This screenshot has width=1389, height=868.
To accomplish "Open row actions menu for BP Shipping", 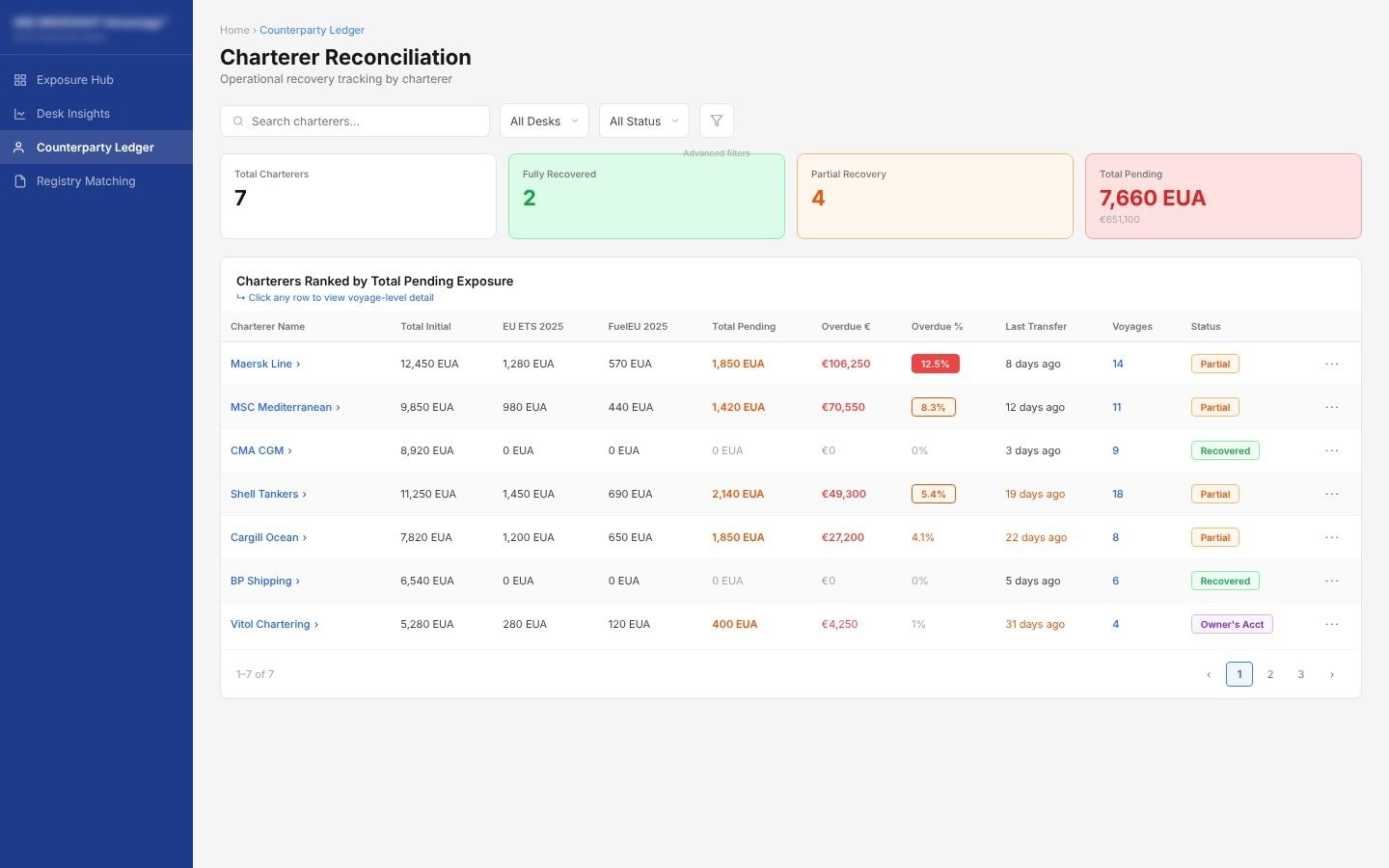I will click(1332, 581).
